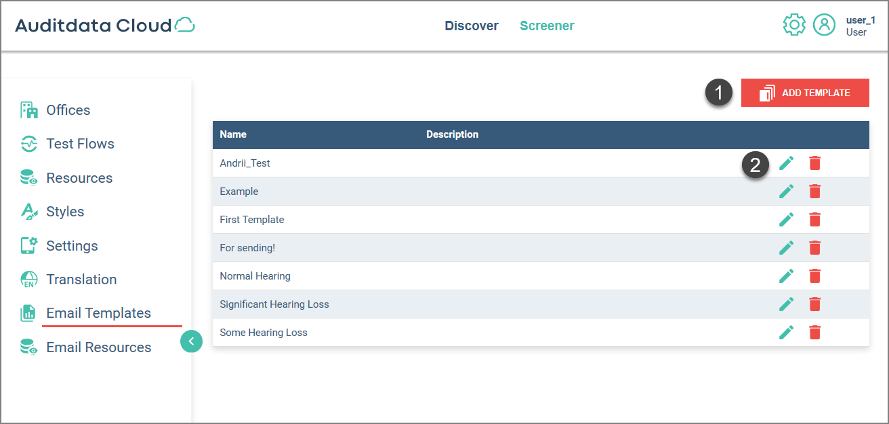The height and width of the screenshot is (424, 889).
Task: Select the First Template name
Action: click(x=252, y=219)
